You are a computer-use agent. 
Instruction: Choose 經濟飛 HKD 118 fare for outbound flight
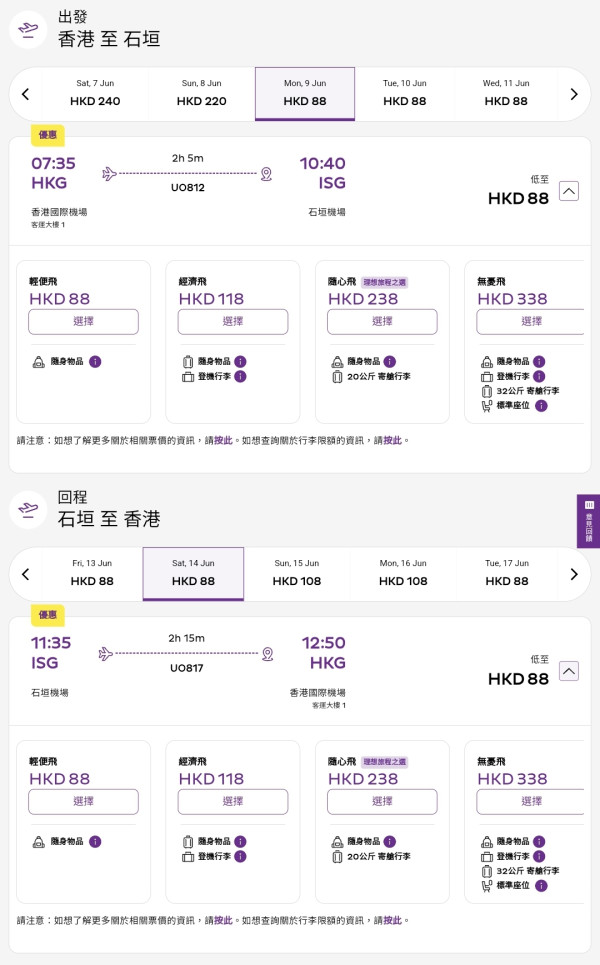click(x=233, y=321)
